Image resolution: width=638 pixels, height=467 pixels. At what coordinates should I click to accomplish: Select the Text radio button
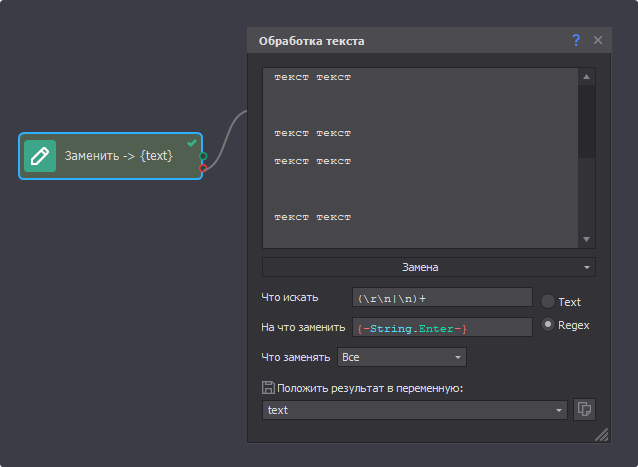(548, 301)
